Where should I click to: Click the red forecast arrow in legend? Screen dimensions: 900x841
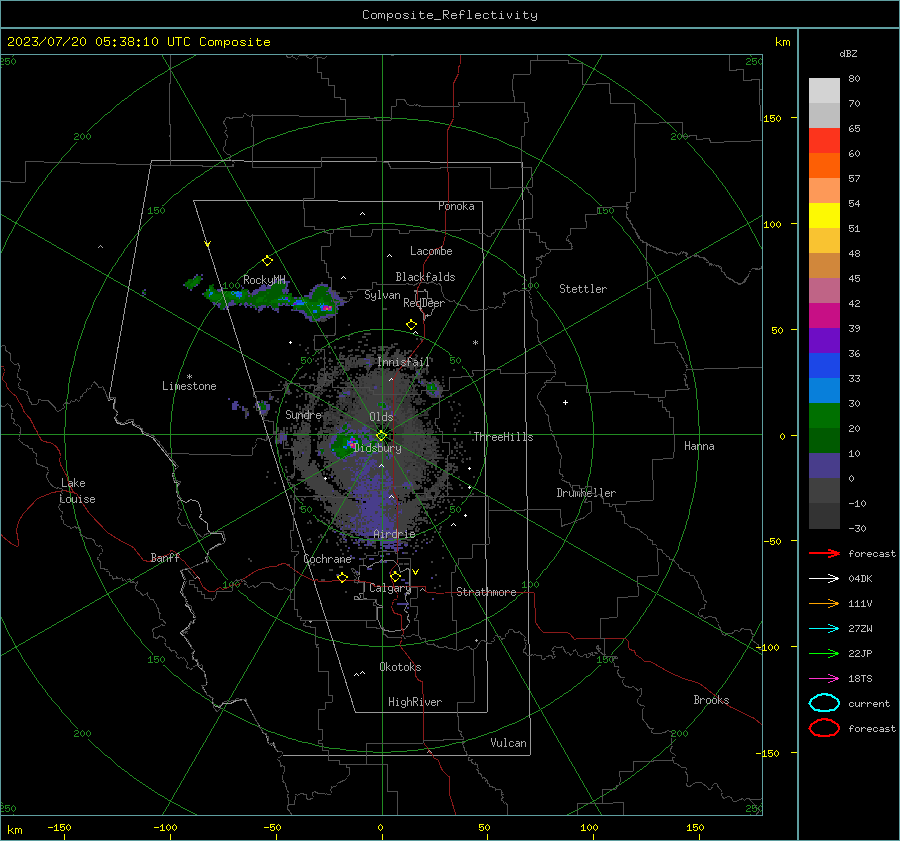tap(824, 553)
